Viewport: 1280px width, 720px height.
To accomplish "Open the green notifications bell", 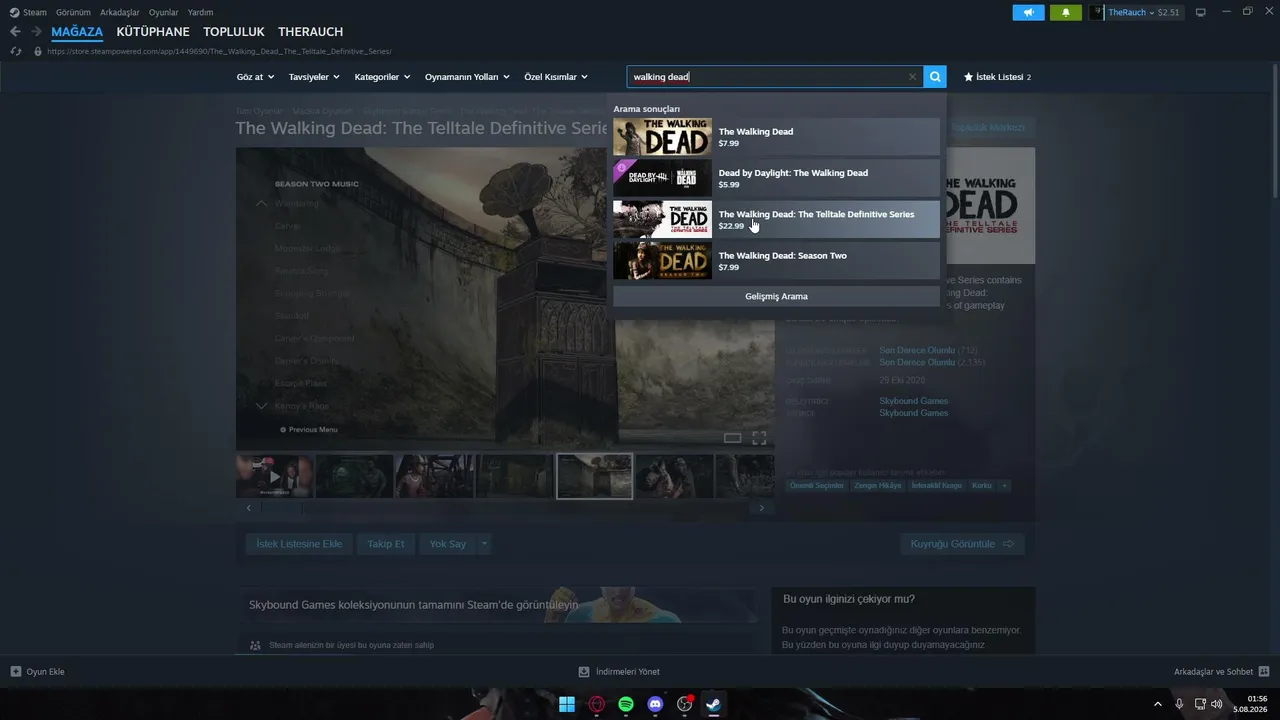I will [1066, 12].
